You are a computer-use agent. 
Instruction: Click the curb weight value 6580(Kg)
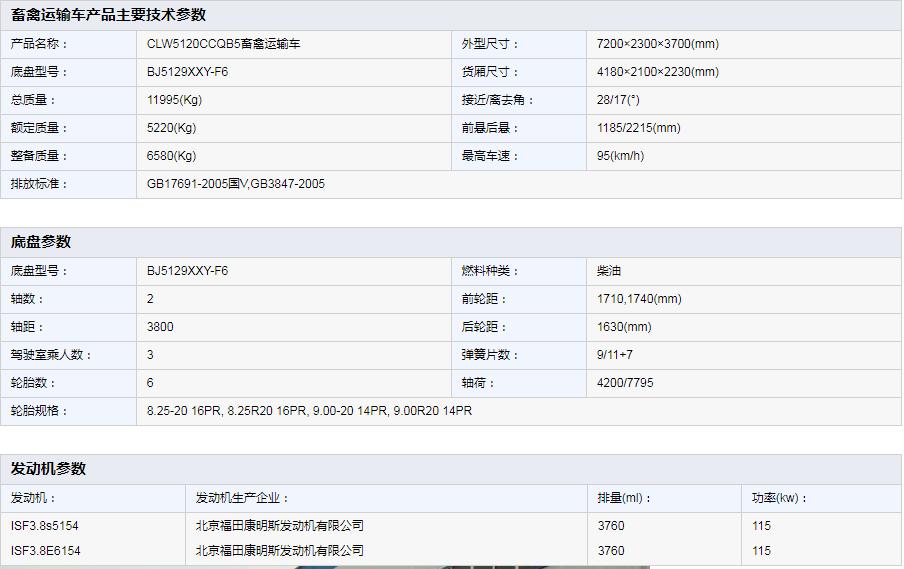tap(171, 156)
